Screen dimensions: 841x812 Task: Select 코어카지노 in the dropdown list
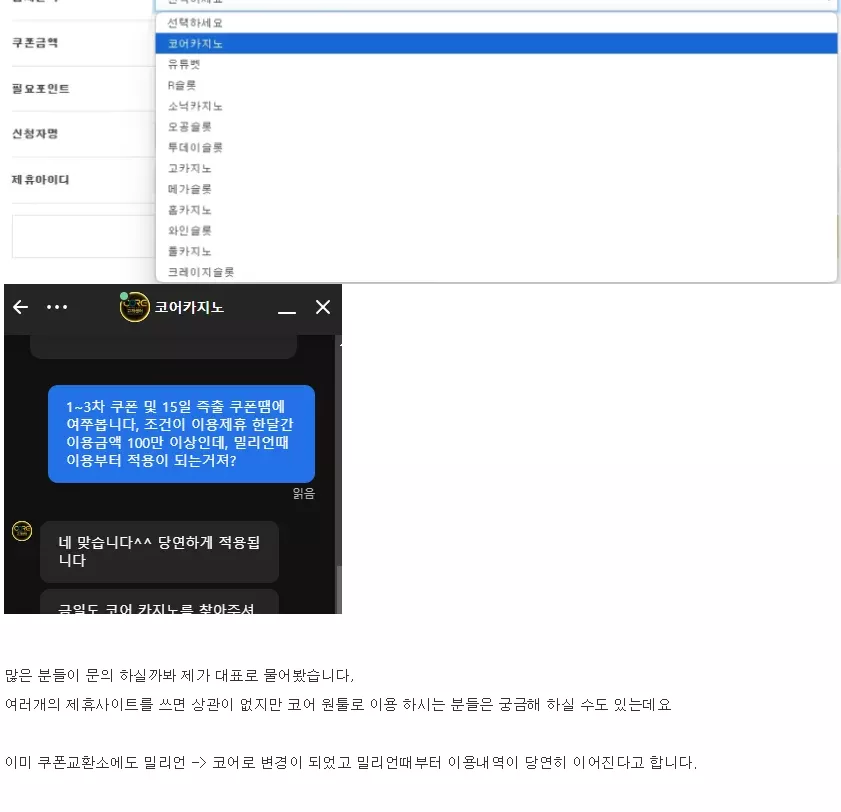496,43
